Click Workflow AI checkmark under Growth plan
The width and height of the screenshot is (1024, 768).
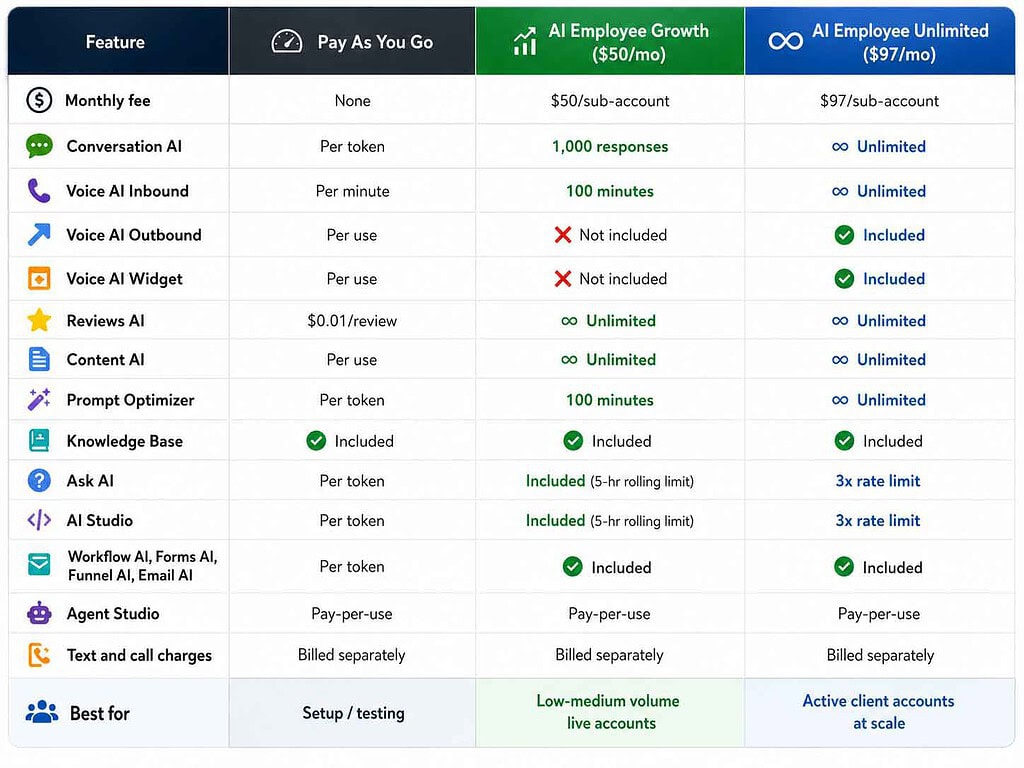click(x=573, y=567)
